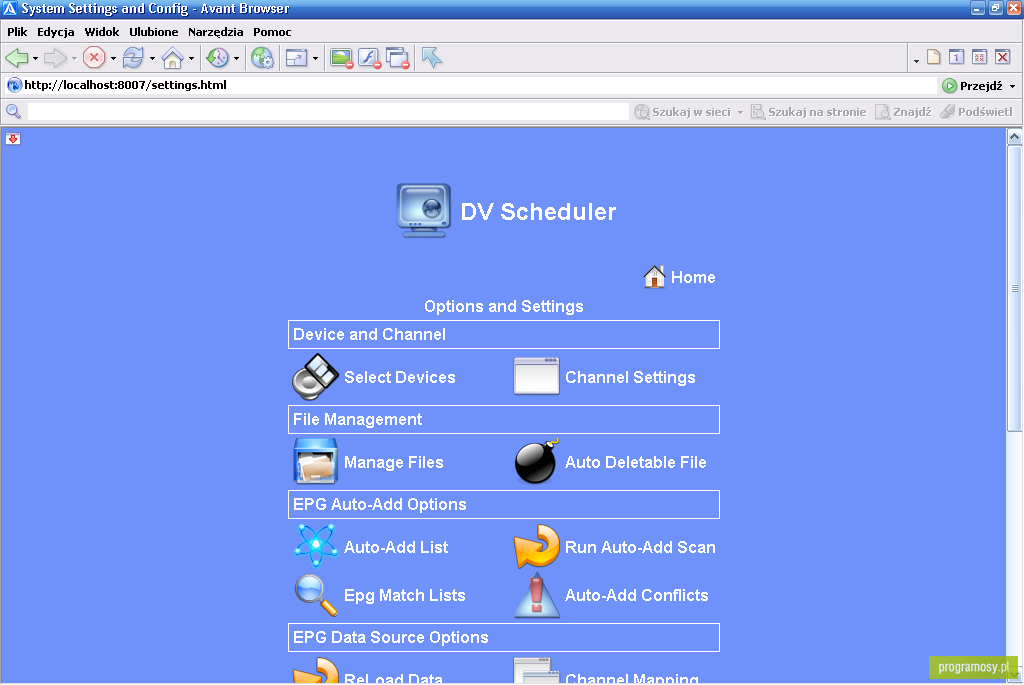1024x685 pixels.
Task: Click the close-all-tabs grid toolbar icon
Action: 980,57
